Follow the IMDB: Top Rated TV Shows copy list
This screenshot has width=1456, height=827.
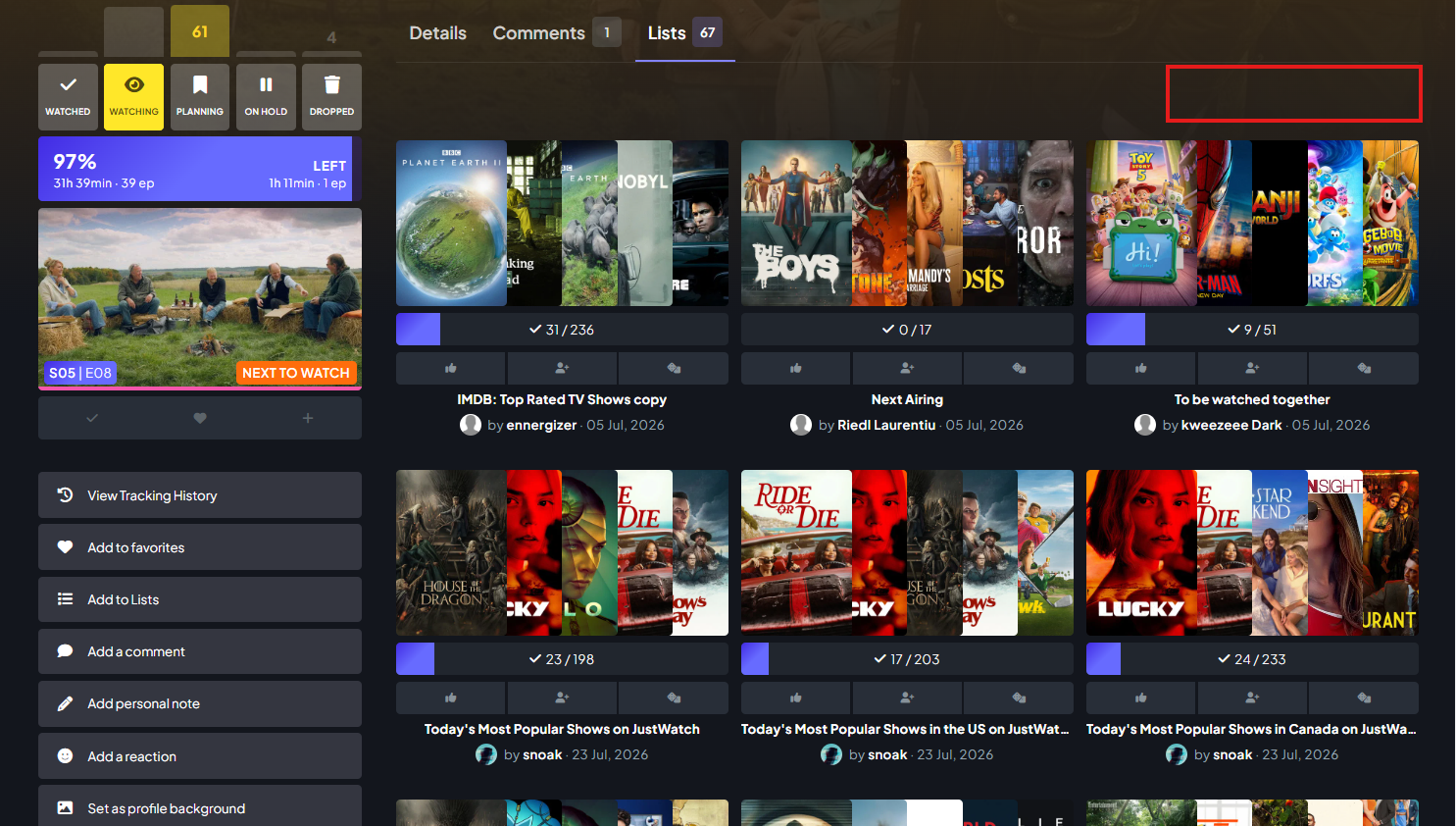click(562, 368)
